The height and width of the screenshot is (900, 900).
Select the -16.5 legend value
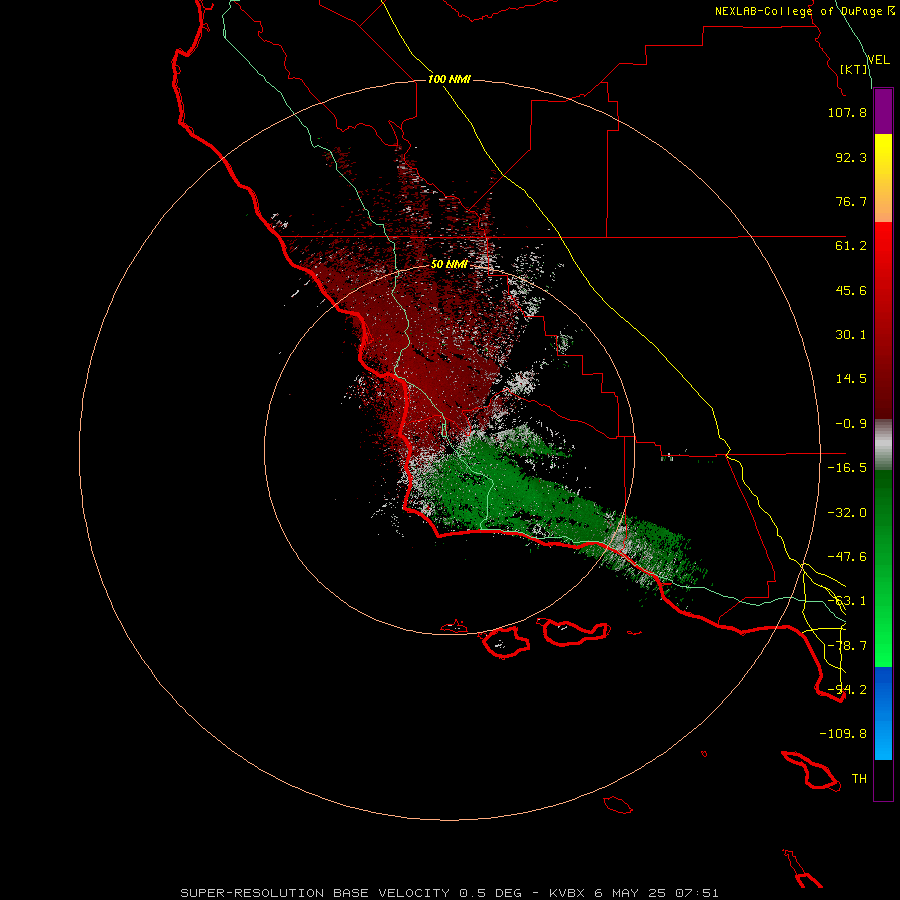click(847, 468)
